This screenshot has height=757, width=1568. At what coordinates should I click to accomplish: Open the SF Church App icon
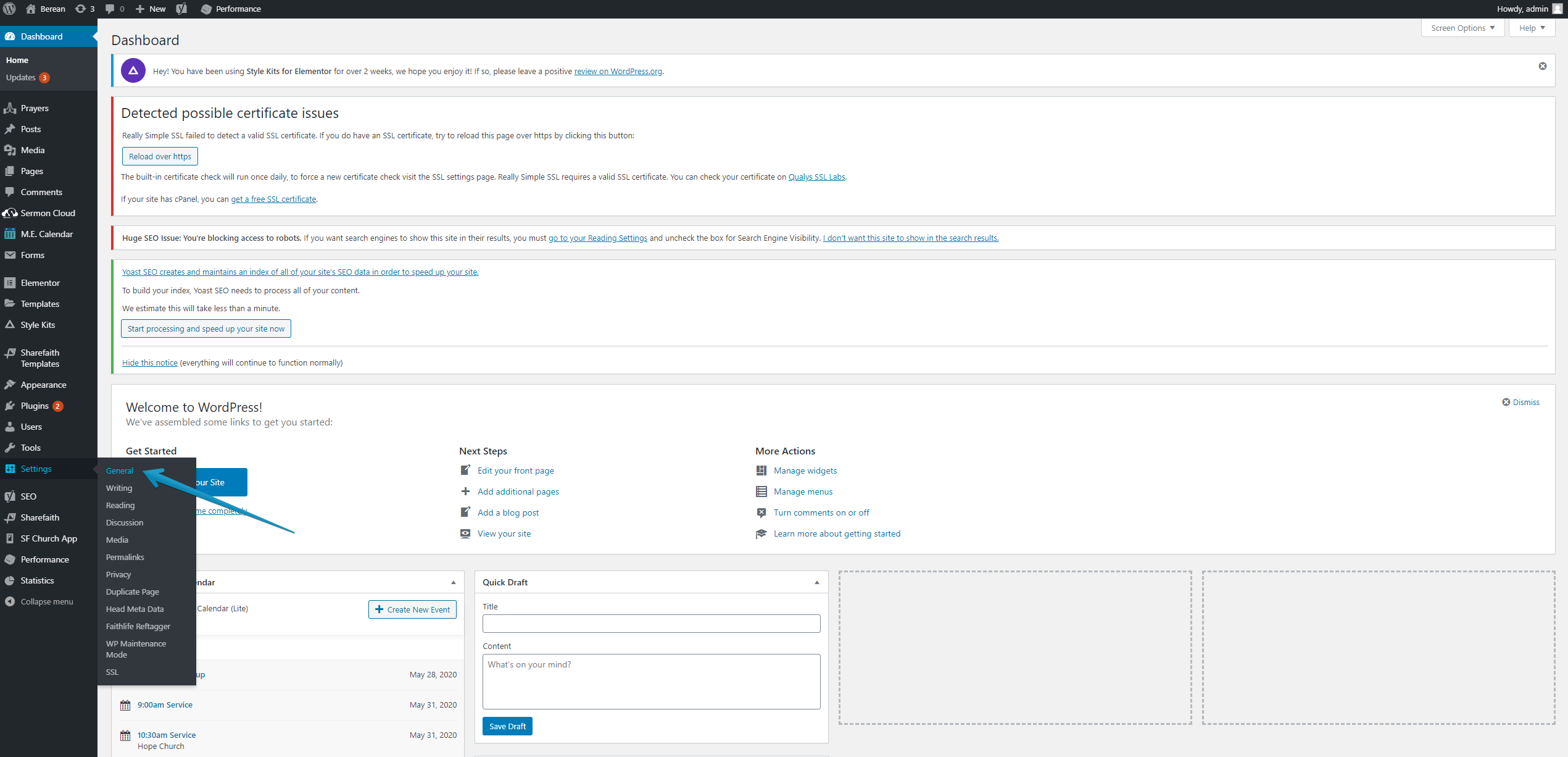pos(10,538)
